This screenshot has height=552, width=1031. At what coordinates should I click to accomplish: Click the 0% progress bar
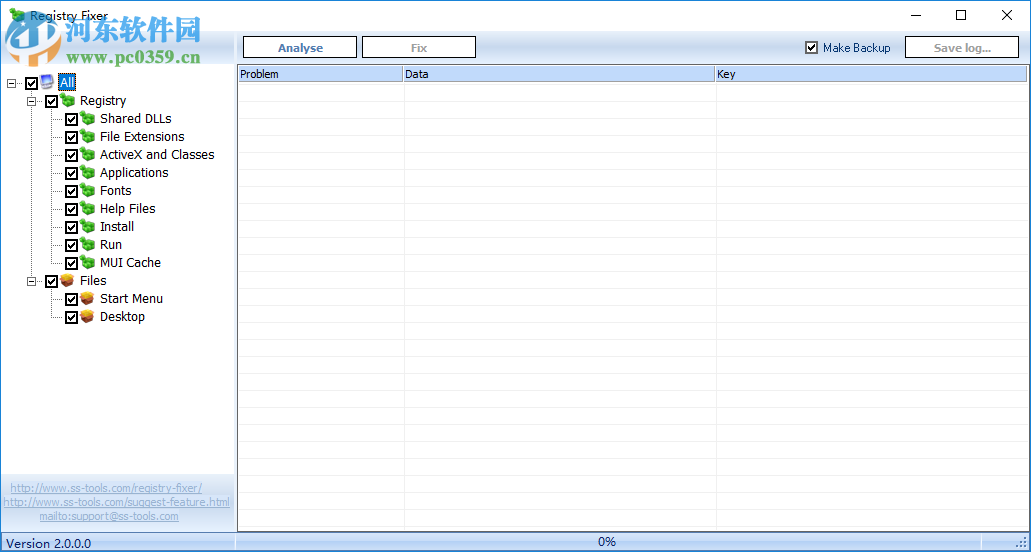click(x=608, y=541)
